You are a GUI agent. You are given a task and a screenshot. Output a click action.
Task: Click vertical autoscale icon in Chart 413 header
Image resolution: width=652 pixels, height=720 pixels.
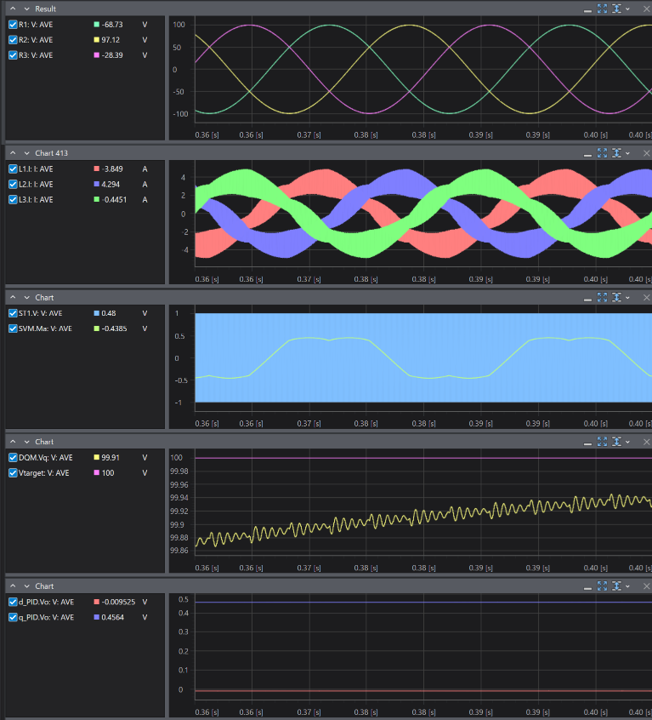click(x=617, y=153)
